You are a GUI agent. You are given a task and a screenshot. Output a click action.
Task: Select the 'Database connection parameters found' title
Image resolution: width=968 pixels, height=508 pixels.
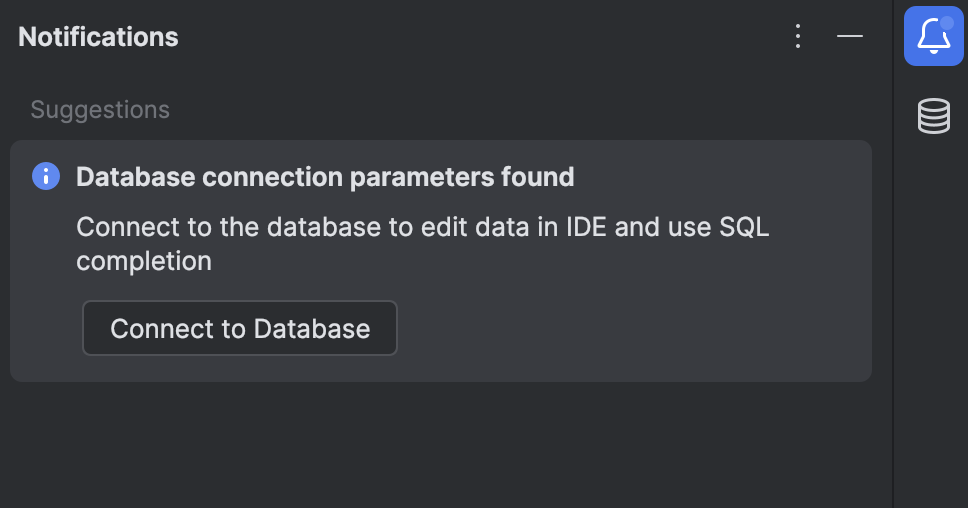(325, 177)
